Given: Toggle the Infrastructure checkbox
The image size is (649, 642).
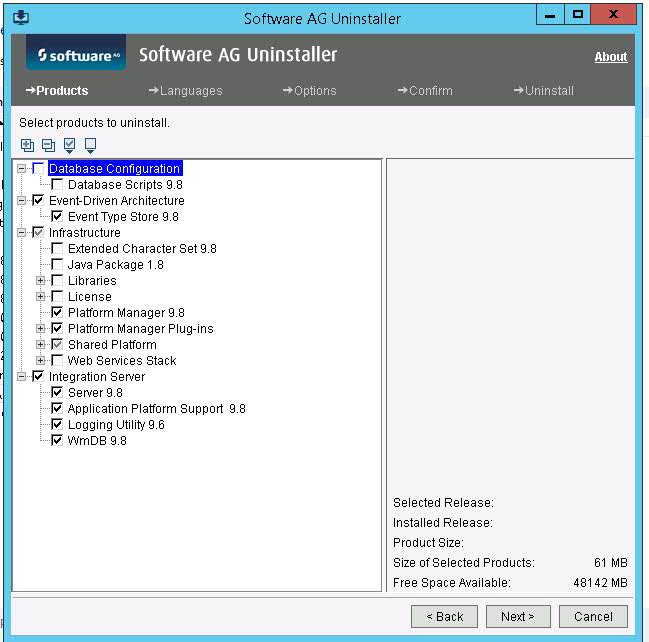Looking at the screenshot, I should 38,233.
